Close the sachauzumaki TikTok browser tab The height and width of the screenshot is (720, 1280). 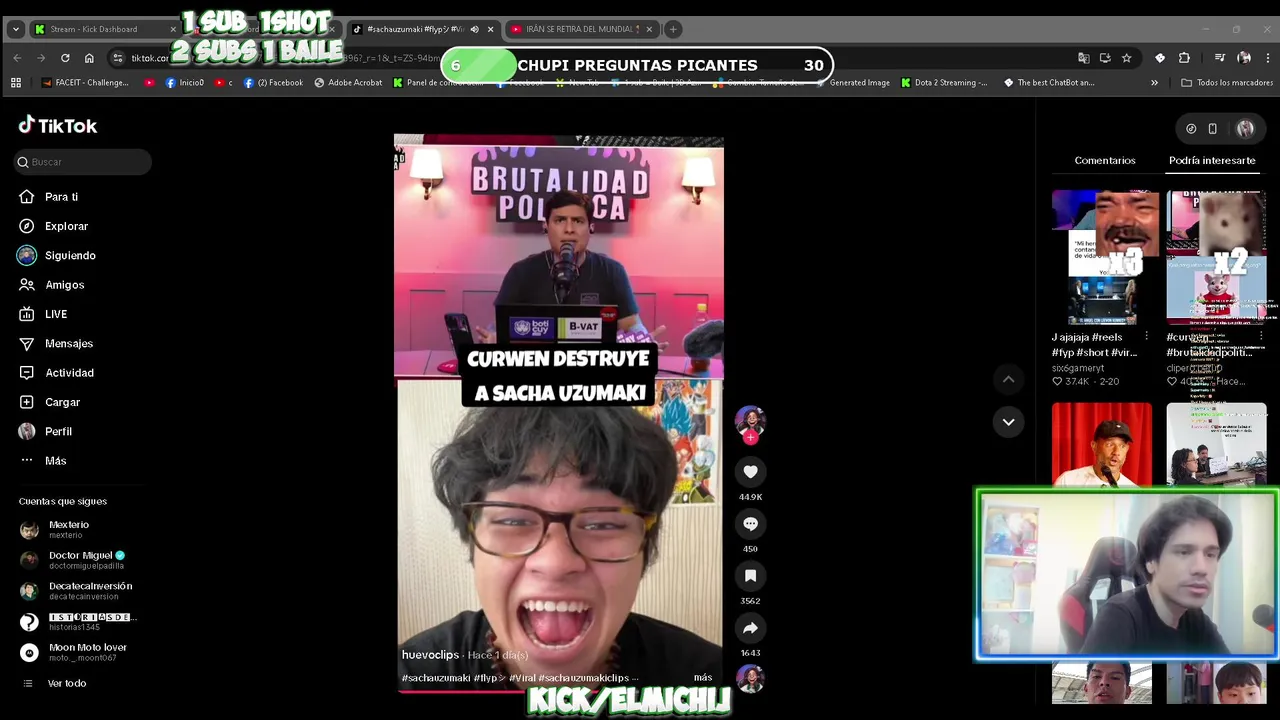point(490,29)
